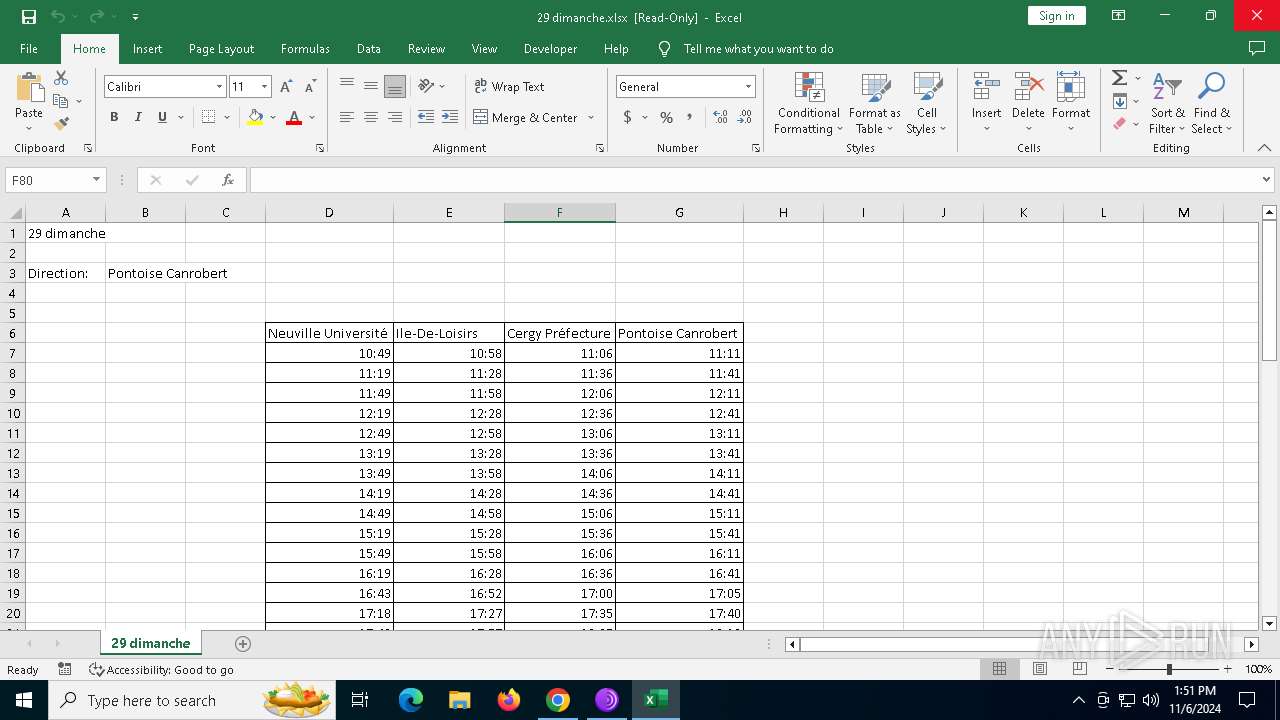
Task: Click Decrease Indent icon
Action: [x=426, y=117]
